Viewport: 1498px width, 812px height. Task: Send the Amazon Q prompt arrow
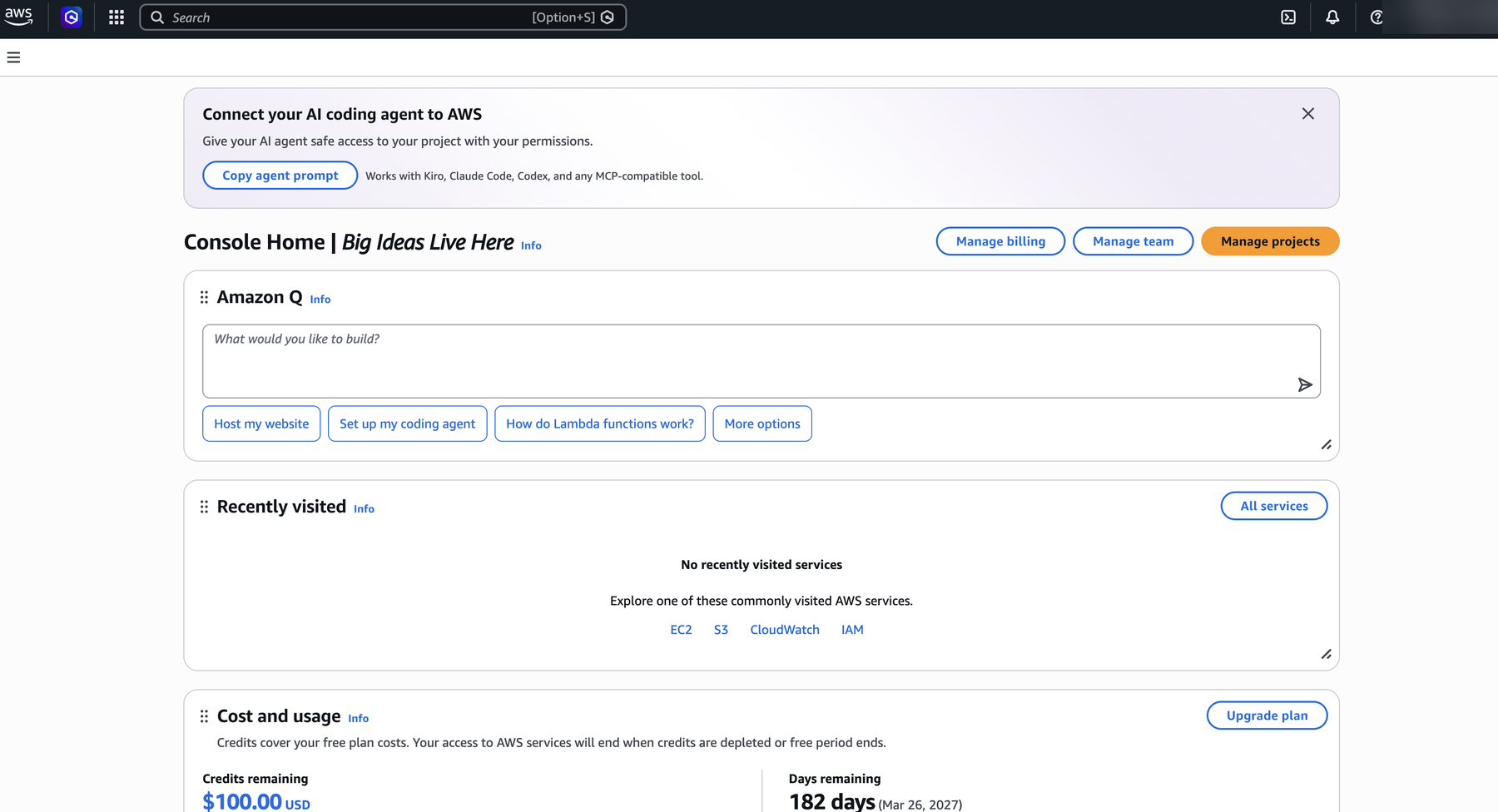(1305, 384)
